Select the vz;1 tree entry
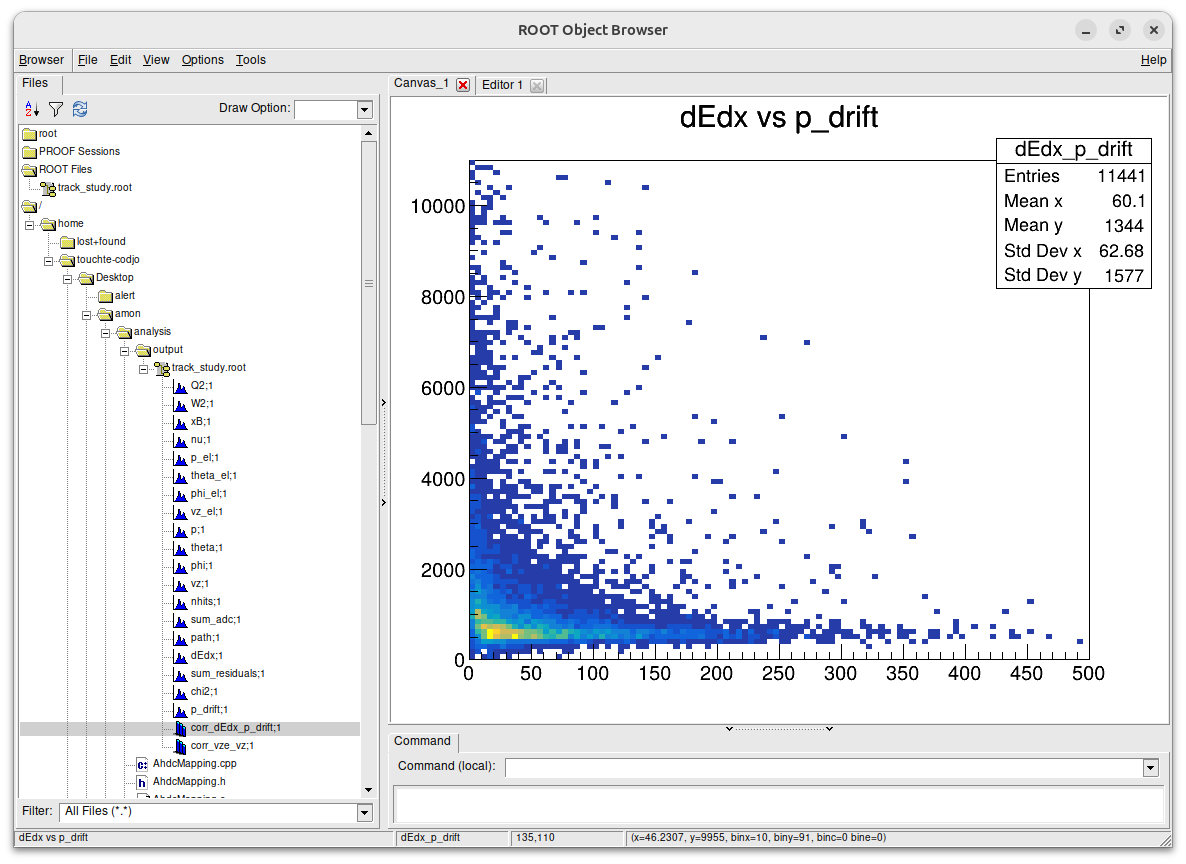Screen dimensions: 1186x864 point(200,584)
